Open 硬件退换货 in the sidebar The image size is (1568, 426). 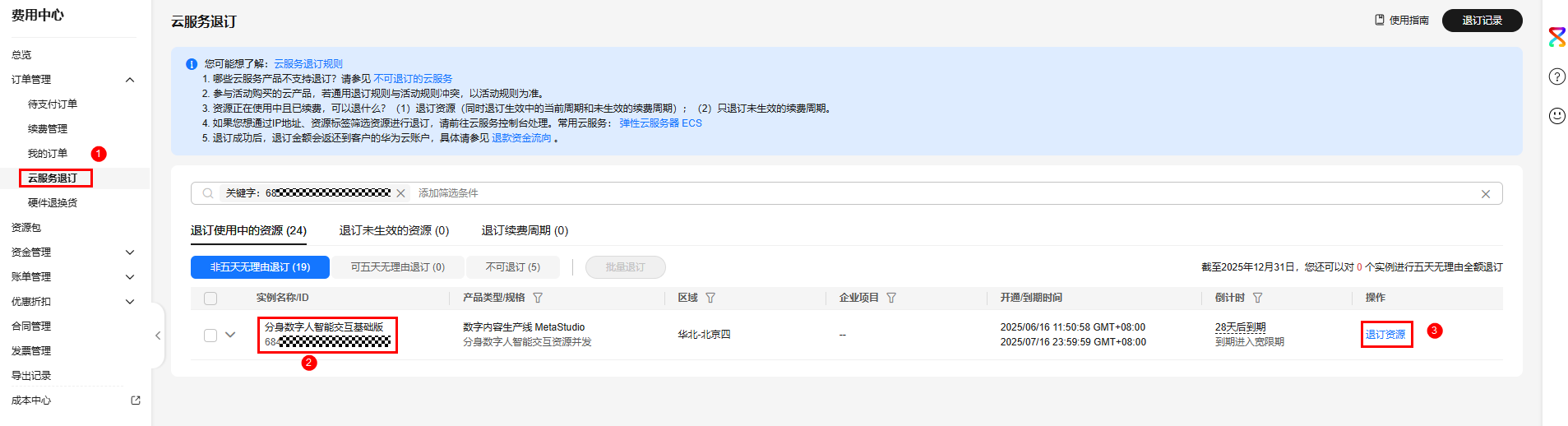(53, 203)
